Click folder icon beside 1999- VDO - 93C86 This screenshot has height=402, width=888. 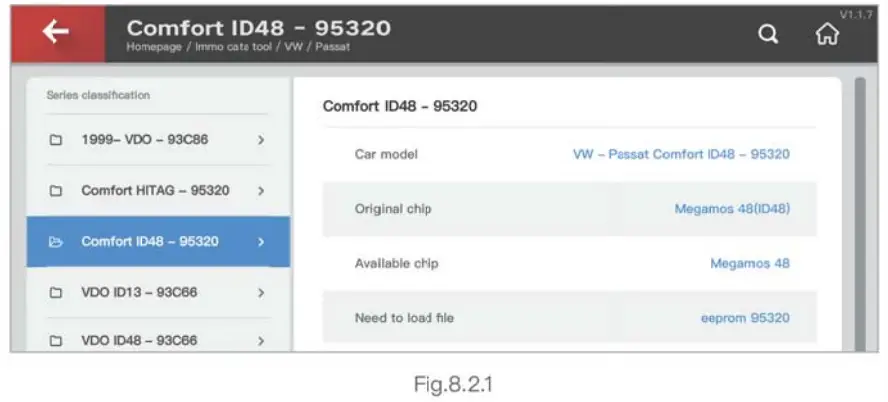click(56, 141)
